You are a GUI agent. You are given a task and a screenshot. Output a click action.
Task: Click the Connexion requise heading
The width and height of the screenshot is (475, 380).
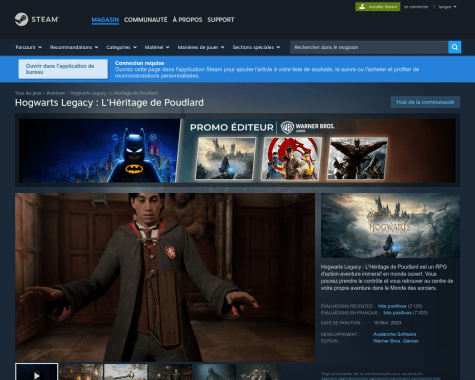click(x=139, y=63)
